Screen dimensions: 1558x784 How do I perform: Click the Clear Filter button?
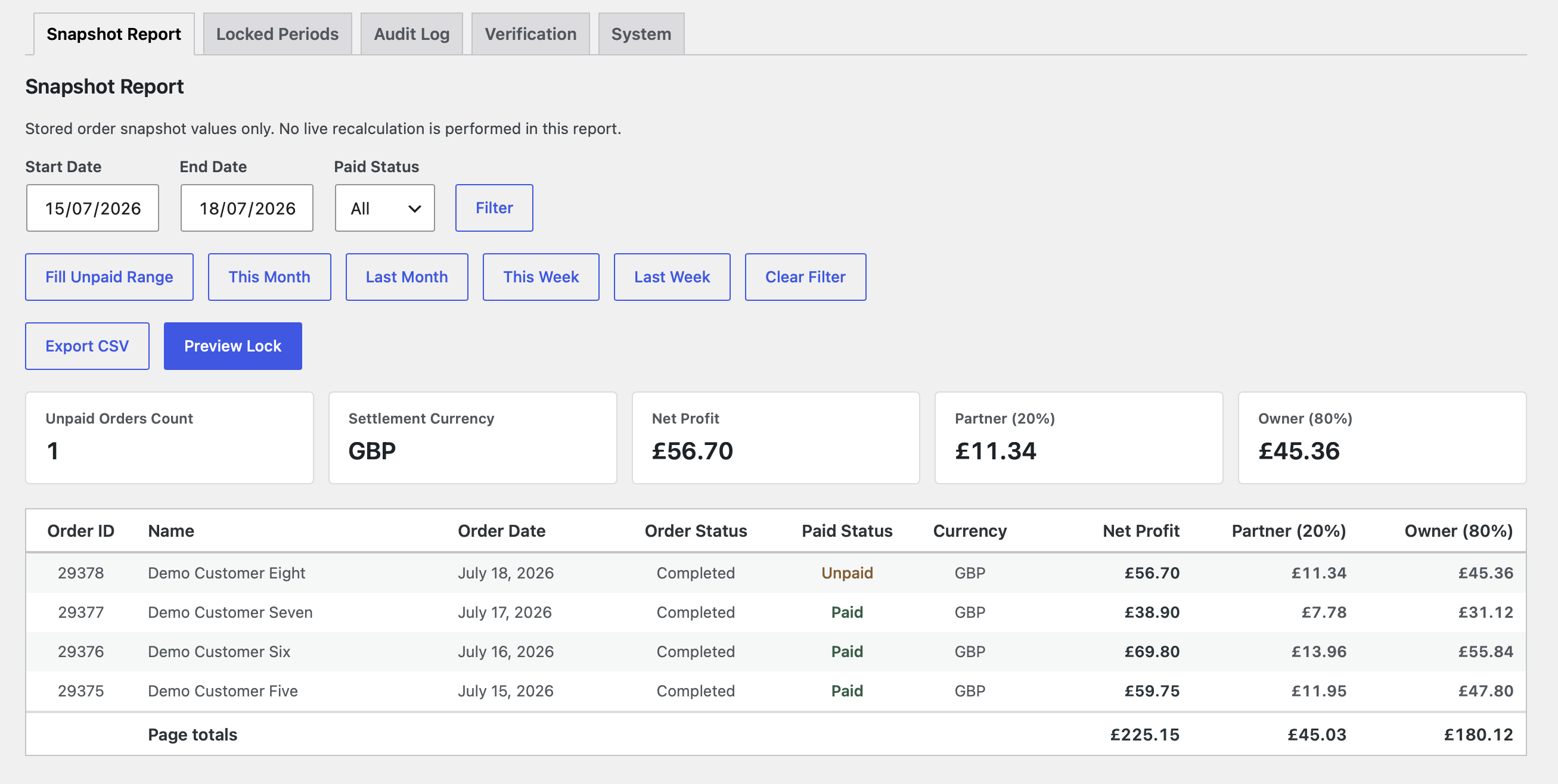(805, 277)
